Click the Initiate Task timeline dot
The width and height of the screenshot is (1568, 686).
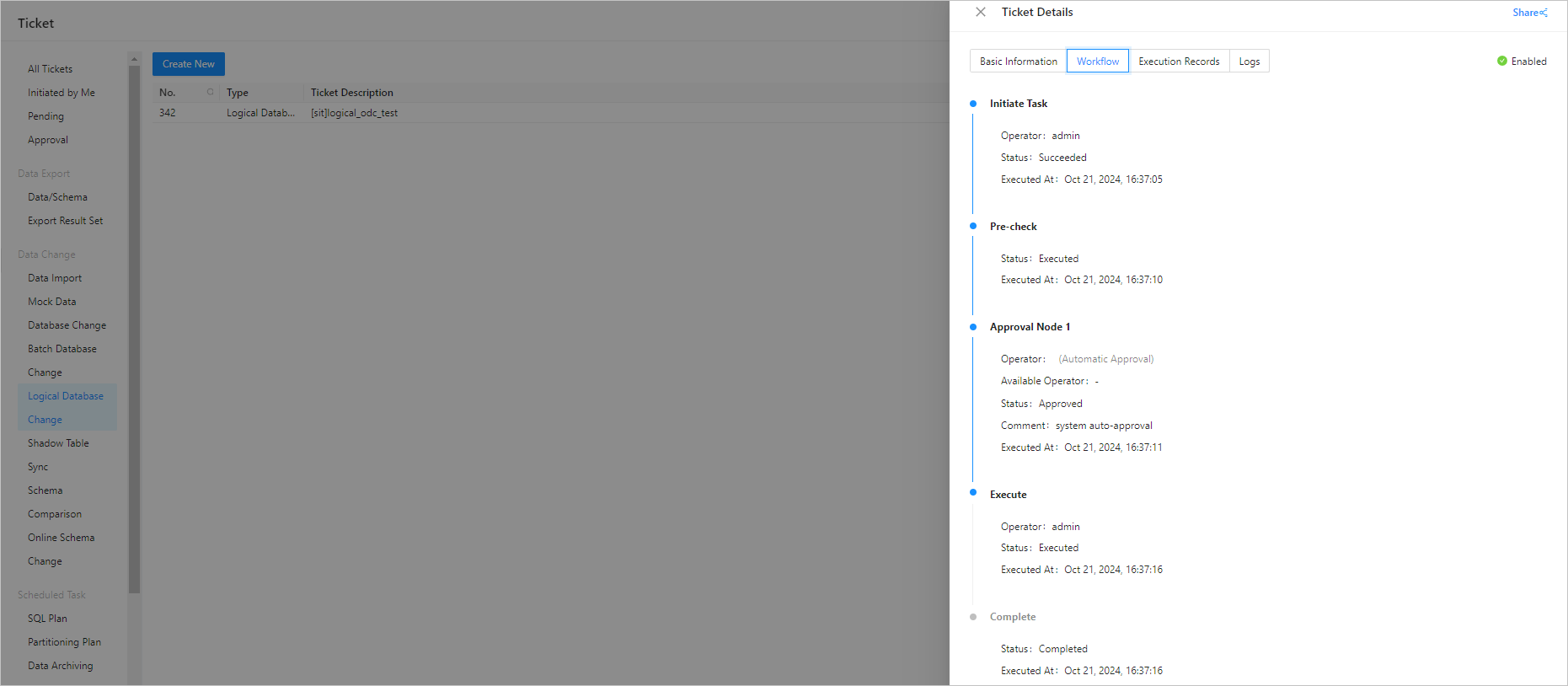973,104
